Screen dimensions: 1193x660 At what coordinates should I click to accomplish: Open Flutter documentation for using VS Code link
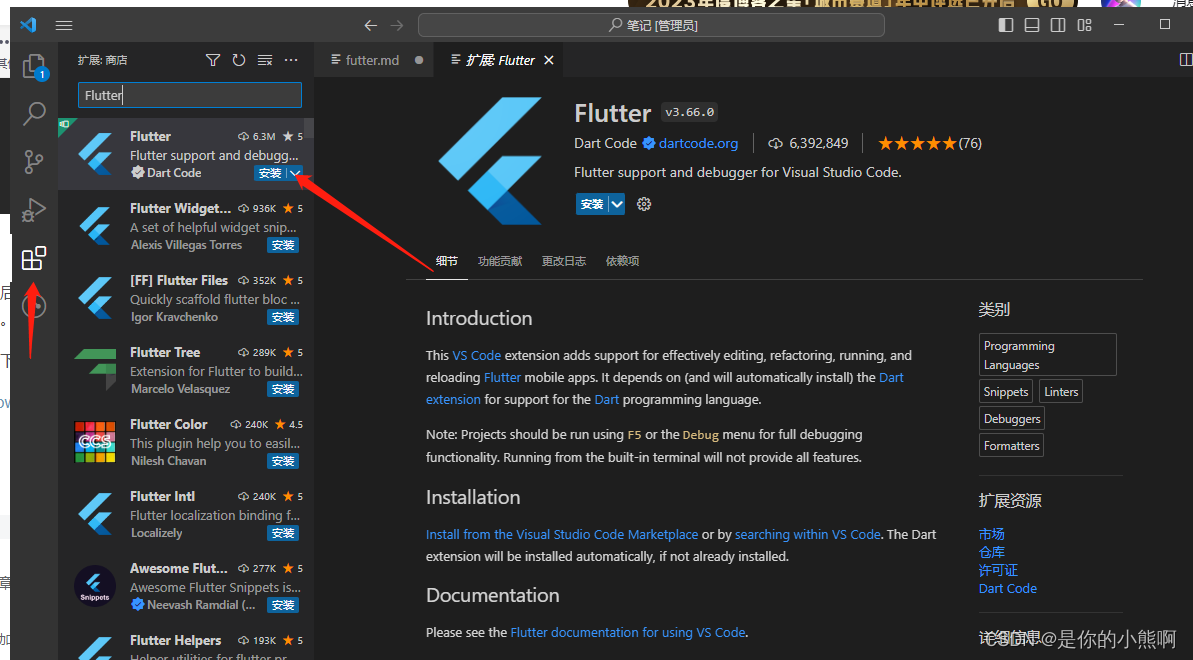click(x=628, y=633)
